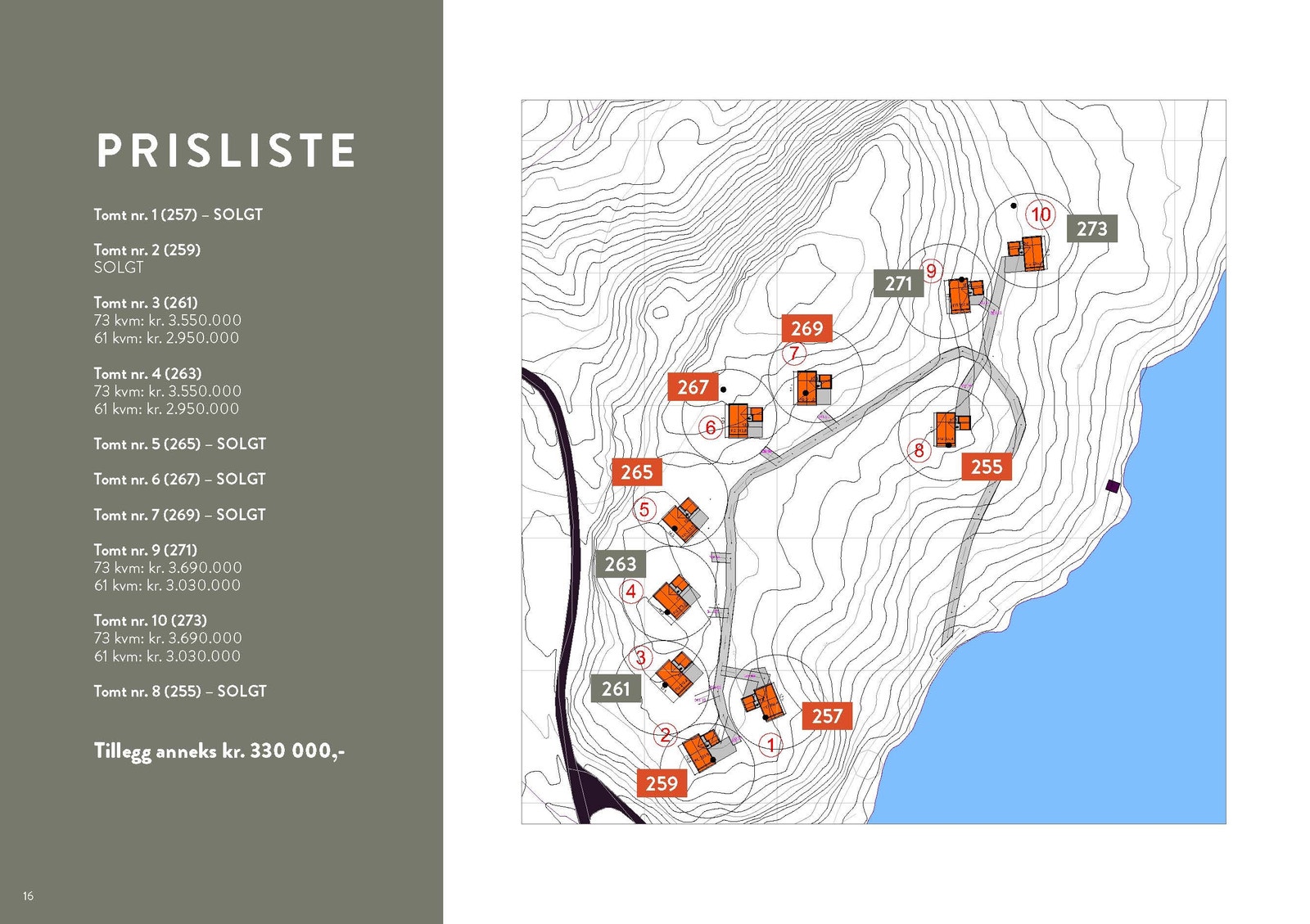Select 'Tomt nr. 10 (273)' heading
1310x924 pixels.
click(x=150, y=620)
